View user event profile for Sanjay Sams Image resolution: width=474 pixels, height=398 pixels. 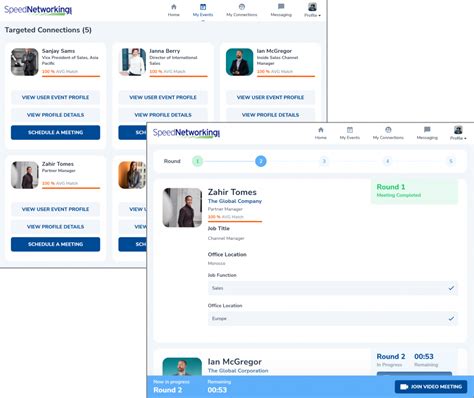coord(55,97)
